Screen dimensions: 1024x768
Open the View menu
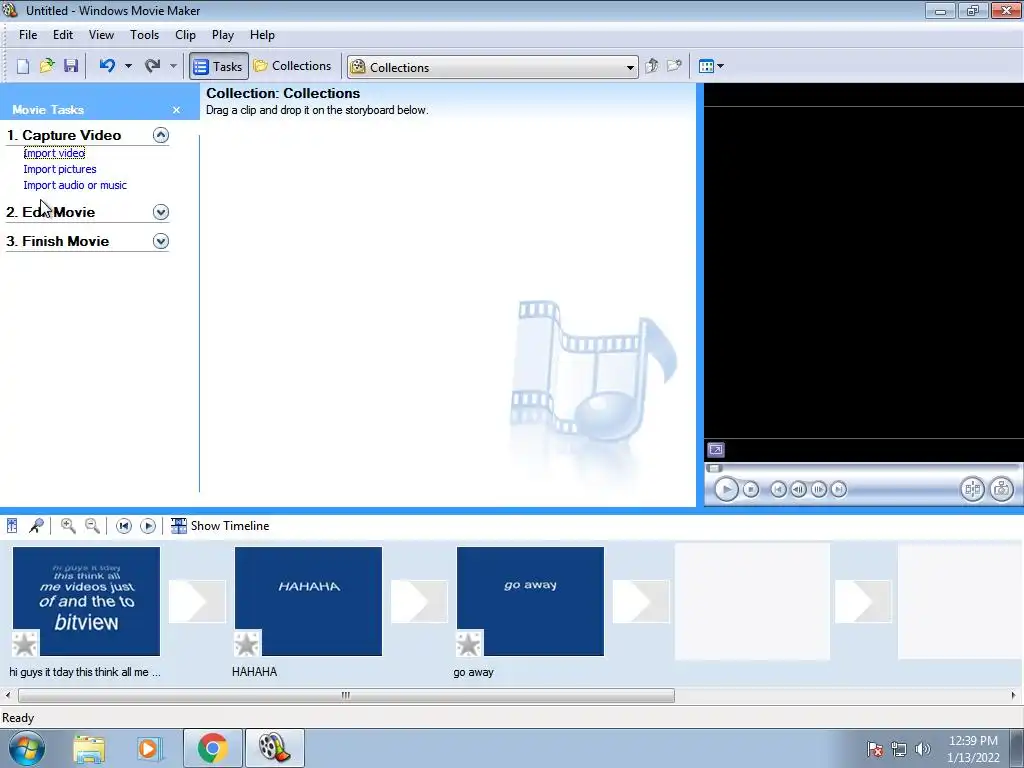[101, 35]
